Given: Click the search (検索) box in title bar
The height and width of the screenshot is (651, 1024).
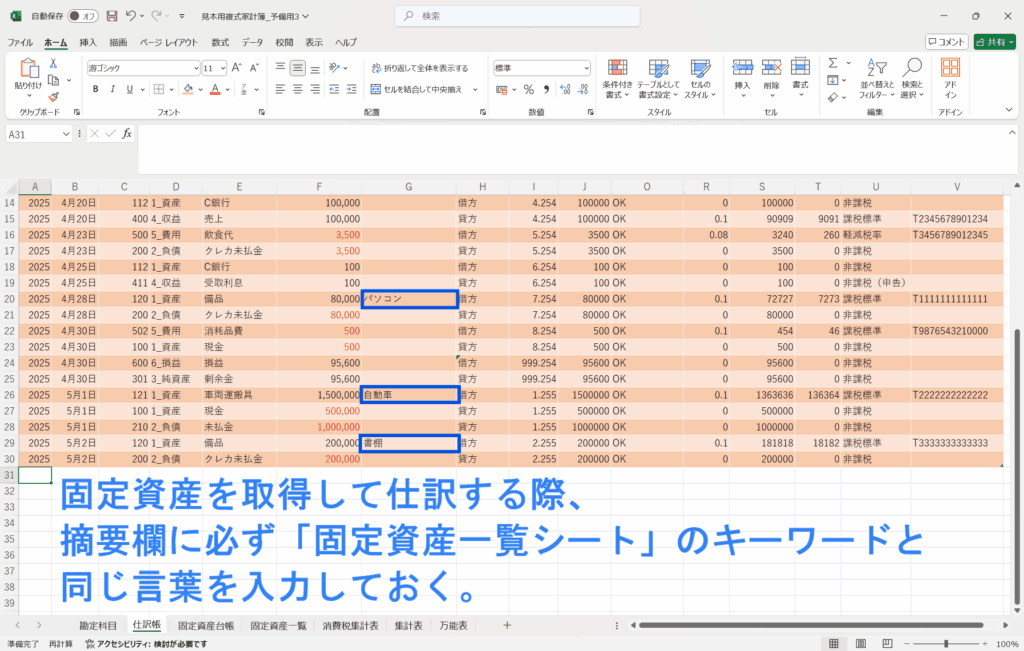Looking at the screenshot, I should click(517, 16).
